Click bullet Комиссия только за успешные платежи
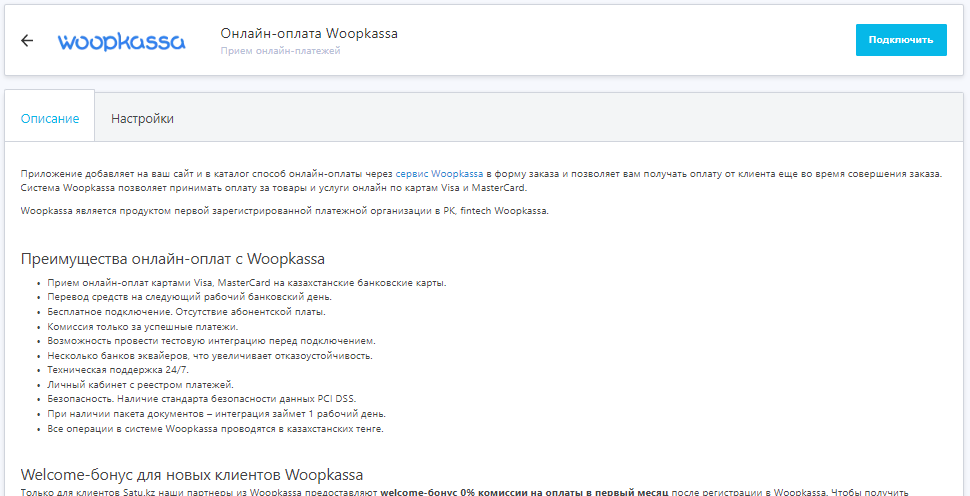Viewport: 970px width, 496px height. 142,327
